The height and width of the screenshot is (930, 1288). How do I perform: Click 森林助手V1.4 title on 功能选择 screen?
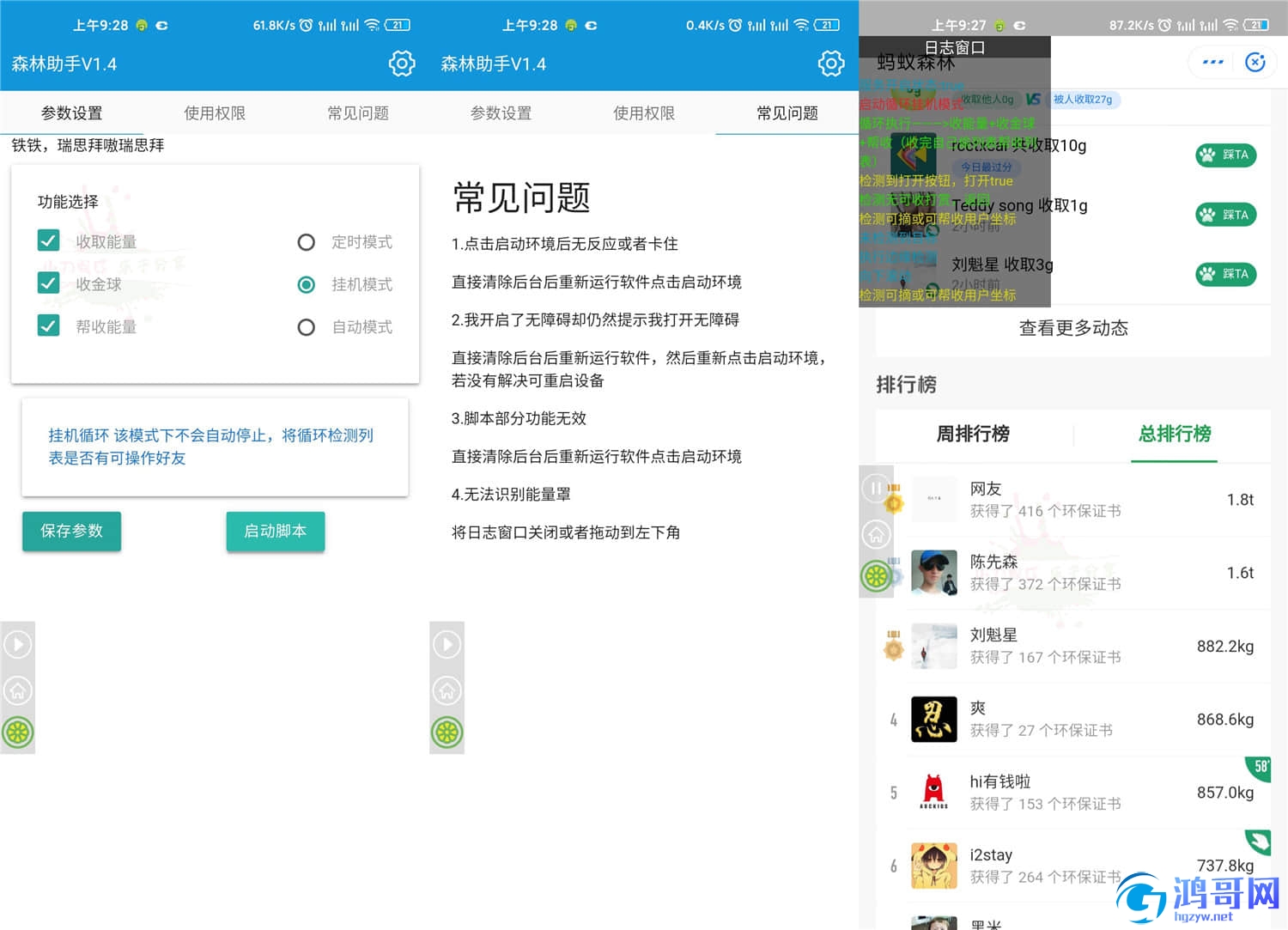pyautogui.click(x=64, y=64)
